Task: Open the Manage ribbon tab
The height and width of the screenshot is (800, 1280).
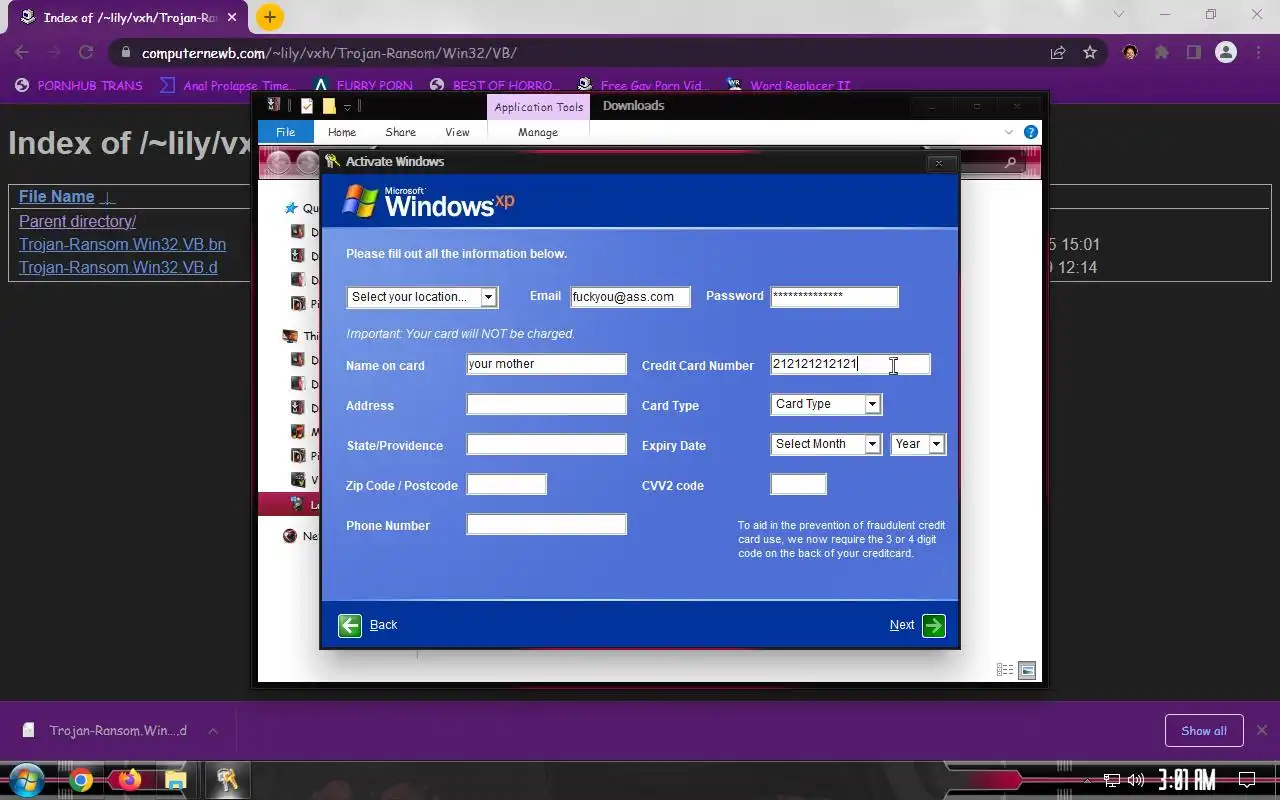Action: coord(538,132)
